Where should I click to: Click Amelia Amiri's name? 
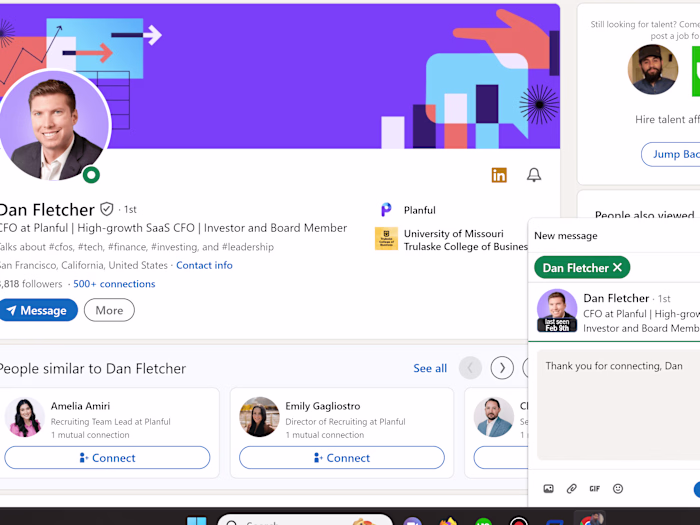(x=80, y=406)
